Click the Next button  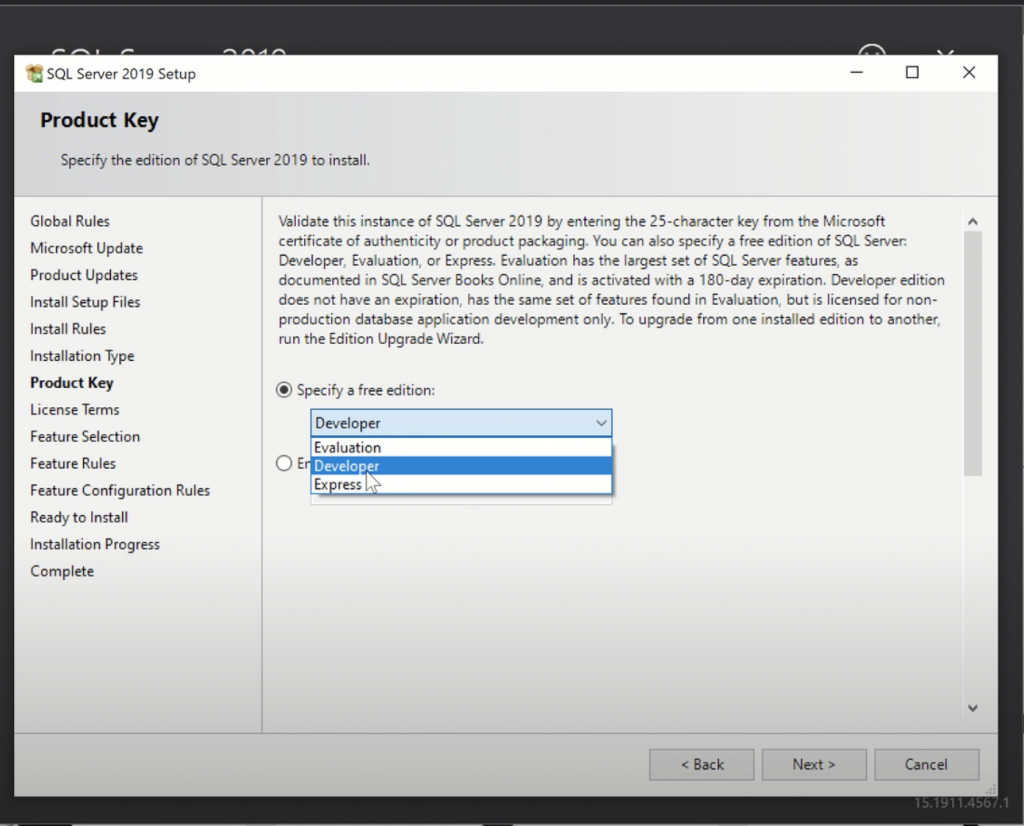tap(814, 764)
